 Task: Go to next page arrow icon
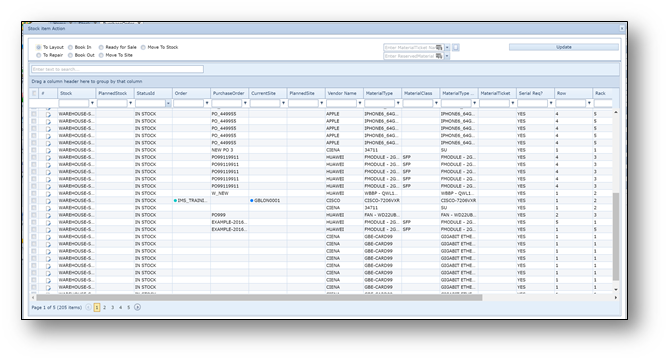click(x=138, y=307)
